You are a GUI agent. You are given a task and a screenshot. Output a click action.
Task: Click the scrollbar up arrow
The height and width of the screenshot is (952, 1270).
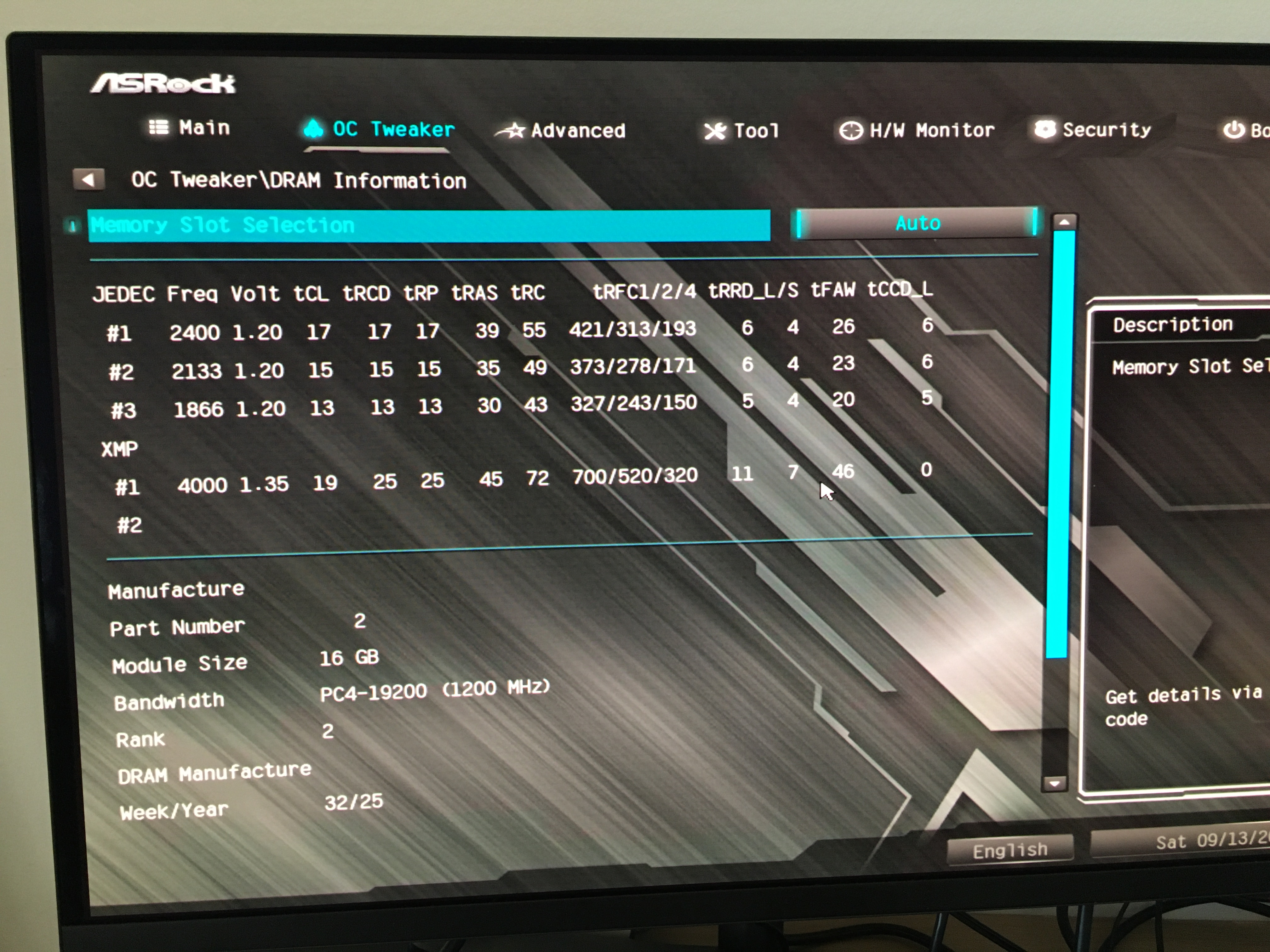click(1064, 222)
